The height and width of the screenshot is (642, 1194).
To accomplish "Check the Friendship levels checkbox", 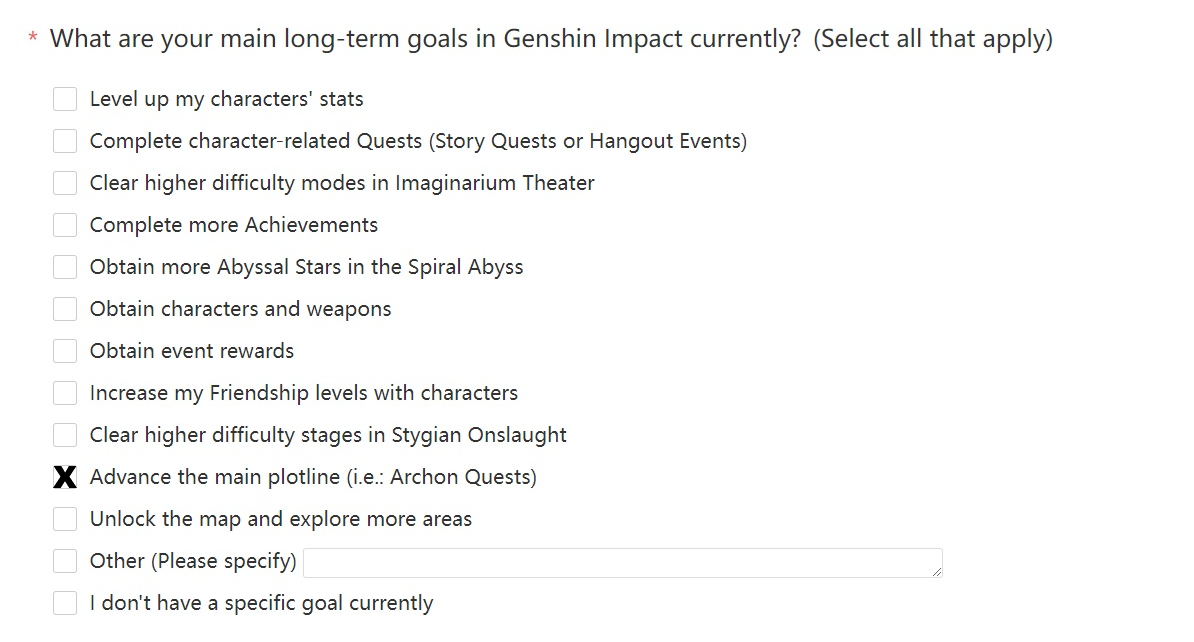I will 65,393.
